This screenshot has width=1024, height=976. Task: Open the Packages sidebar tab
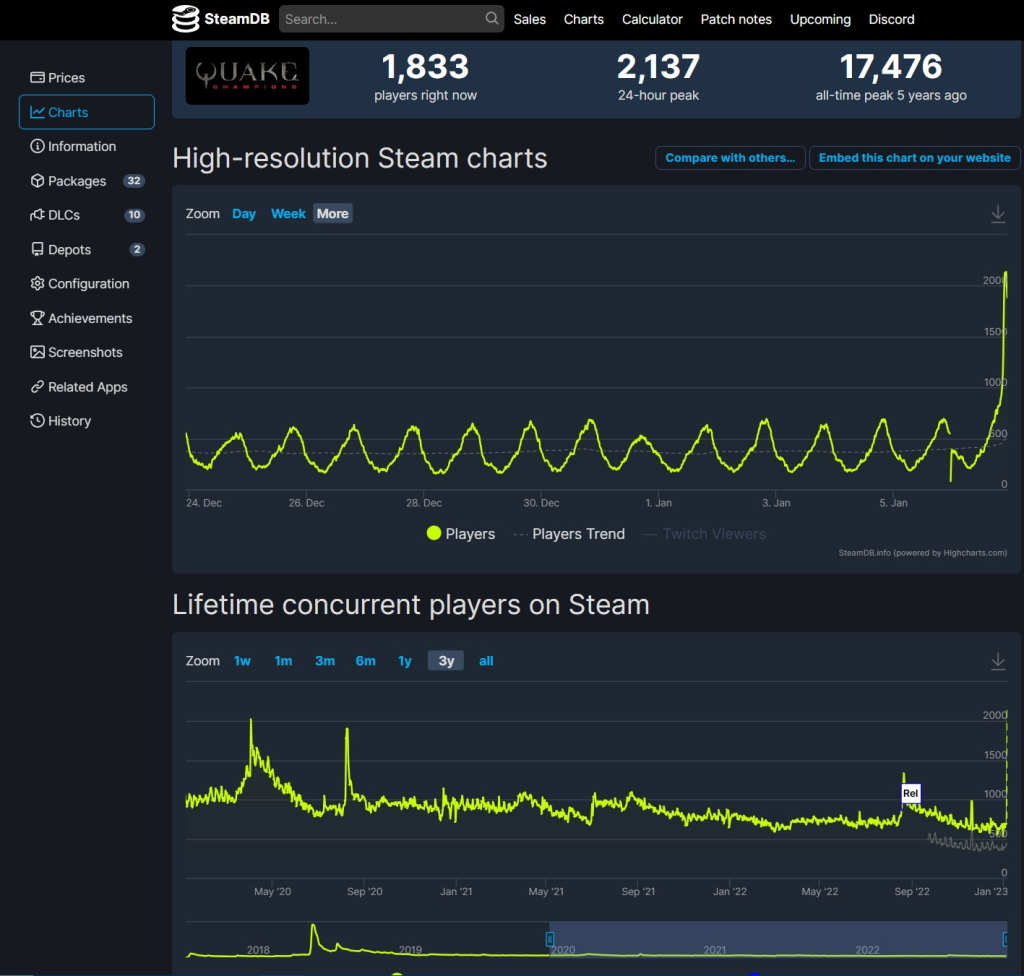(87, 181)
